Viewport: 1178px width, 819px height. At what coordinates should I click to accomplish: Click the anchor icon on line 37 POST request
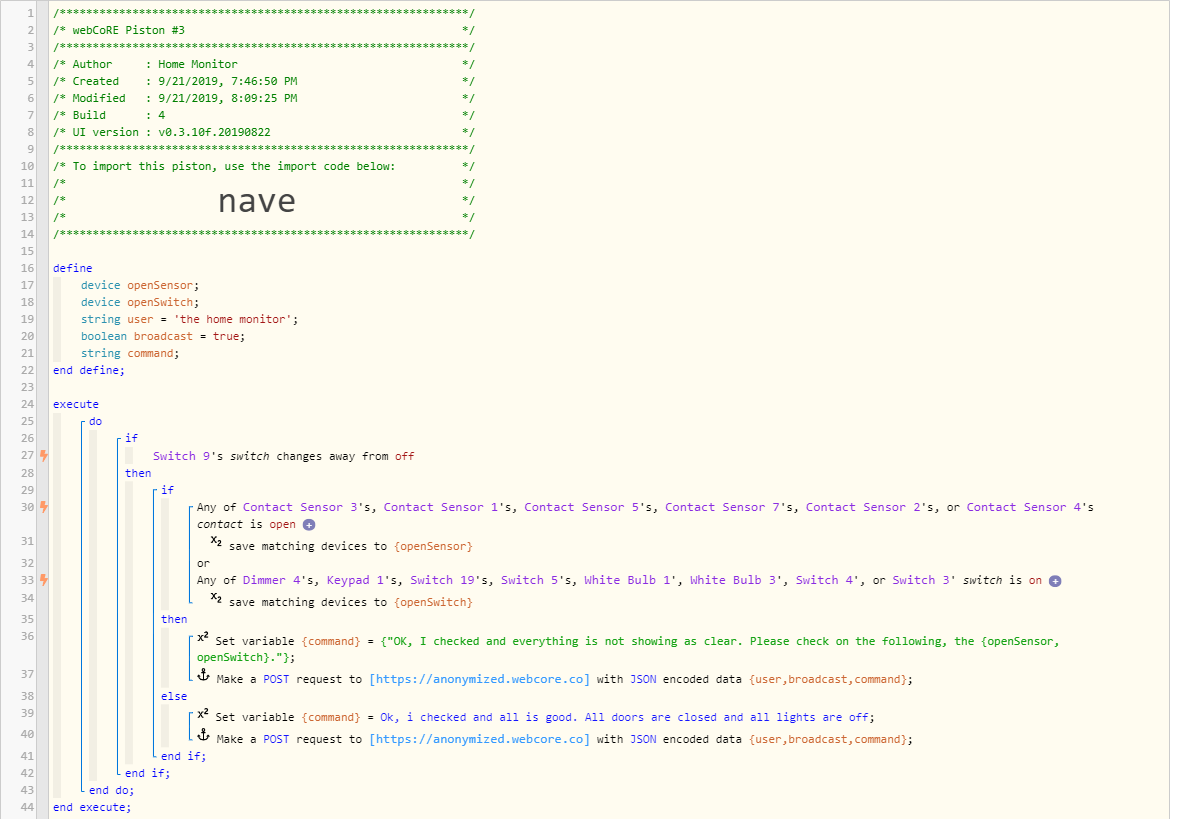pyautogui.click(x=204, y=675)
